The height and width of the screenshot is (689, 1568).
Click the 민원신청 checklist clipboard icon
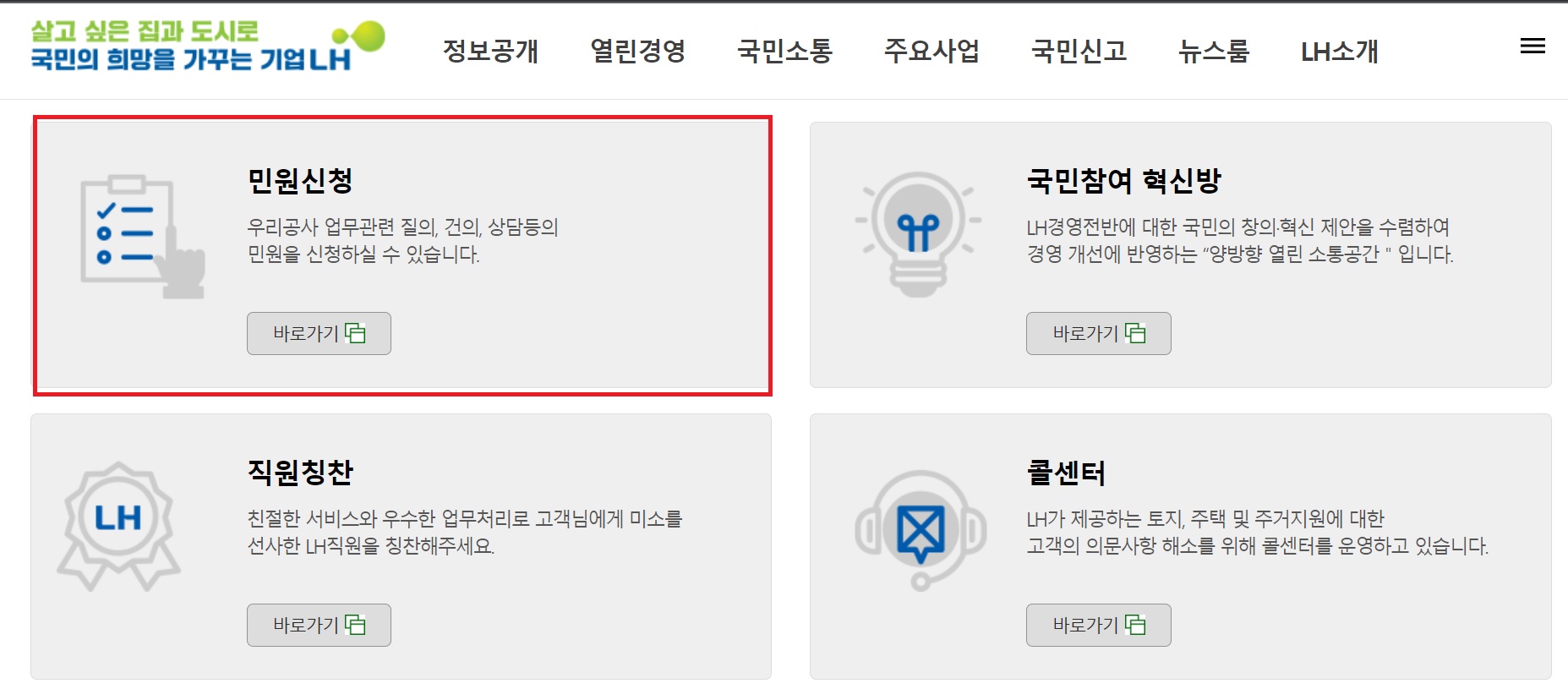pyautogui.click(x=142, y=237)
